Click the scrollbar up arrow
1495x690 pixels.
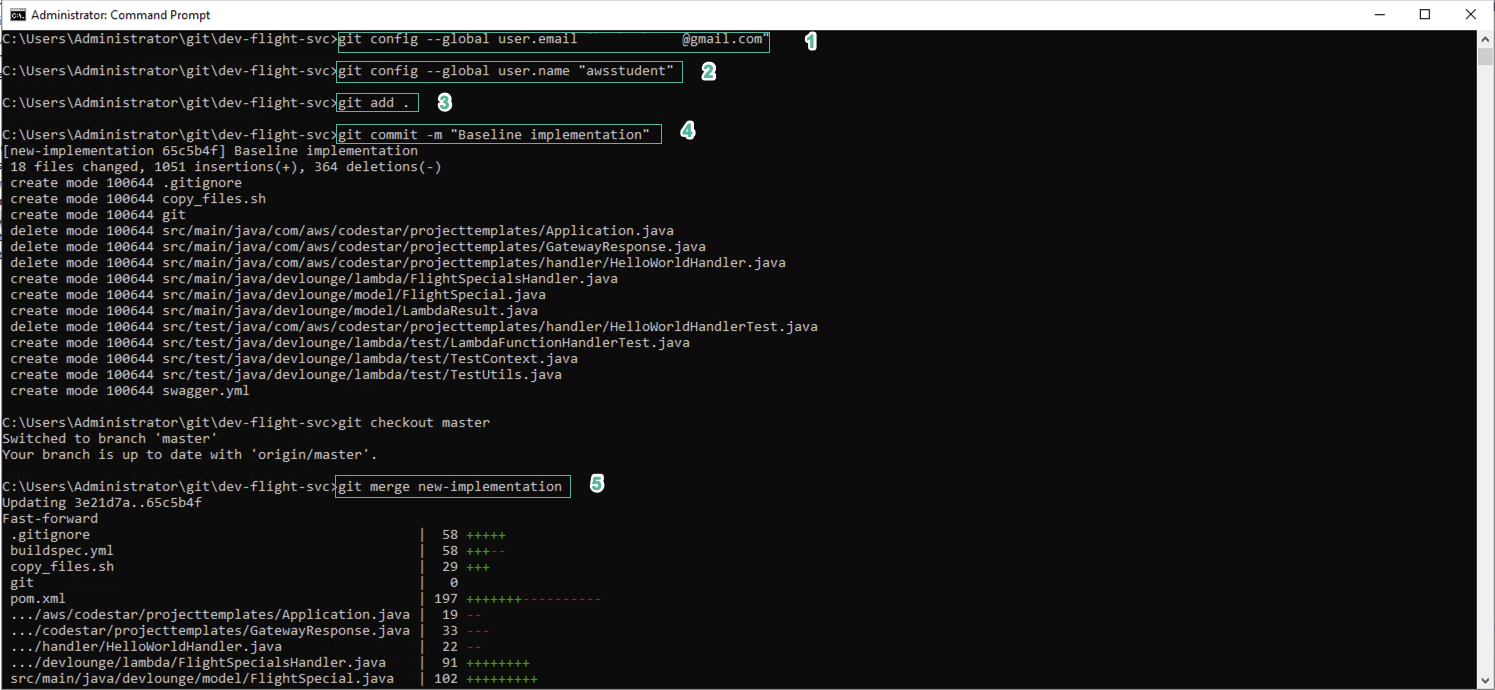click(x=1485, y=39)
